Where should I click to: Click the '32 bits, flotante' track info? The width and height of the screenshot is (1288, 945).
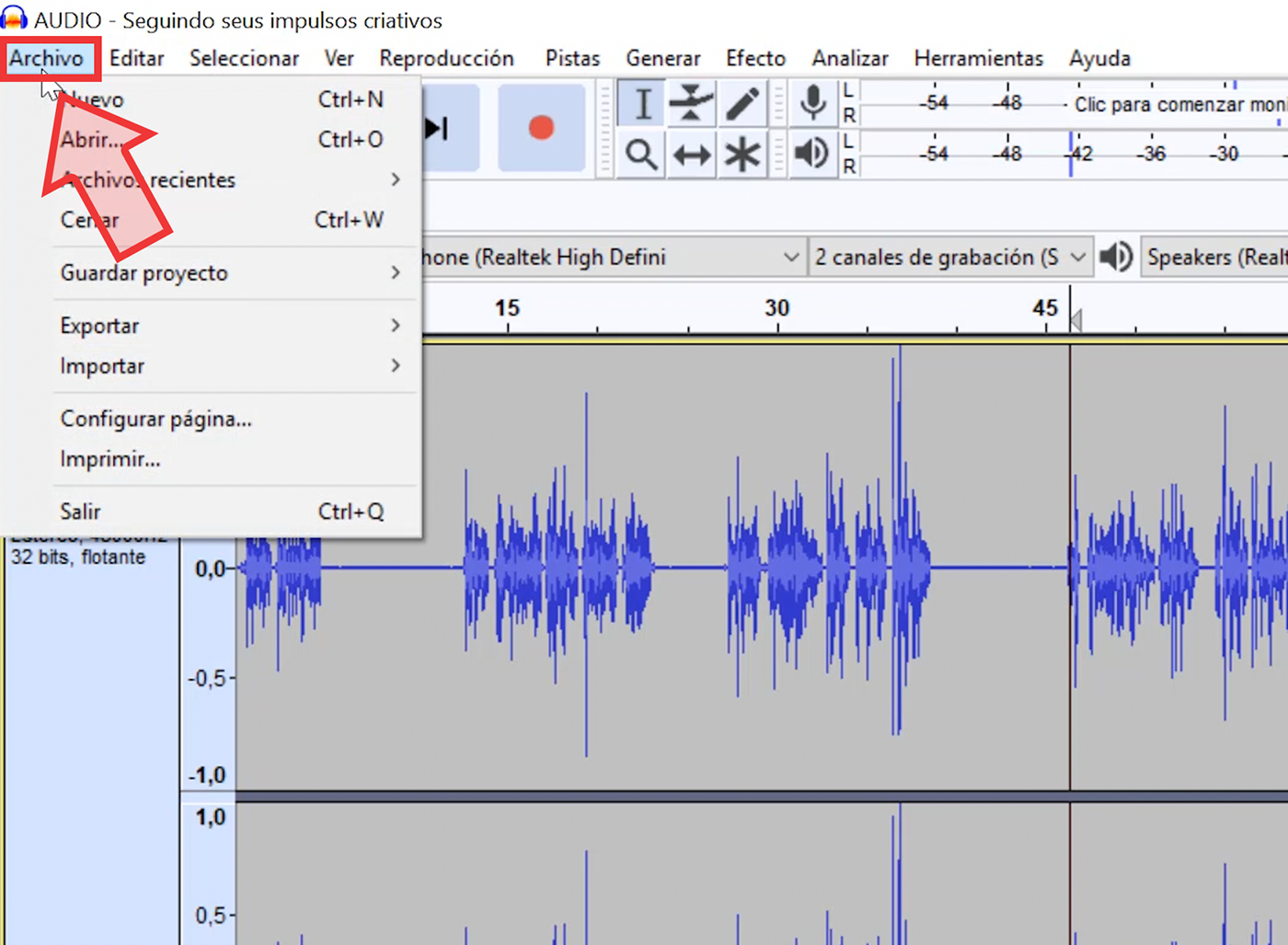[x=78, y=557]
